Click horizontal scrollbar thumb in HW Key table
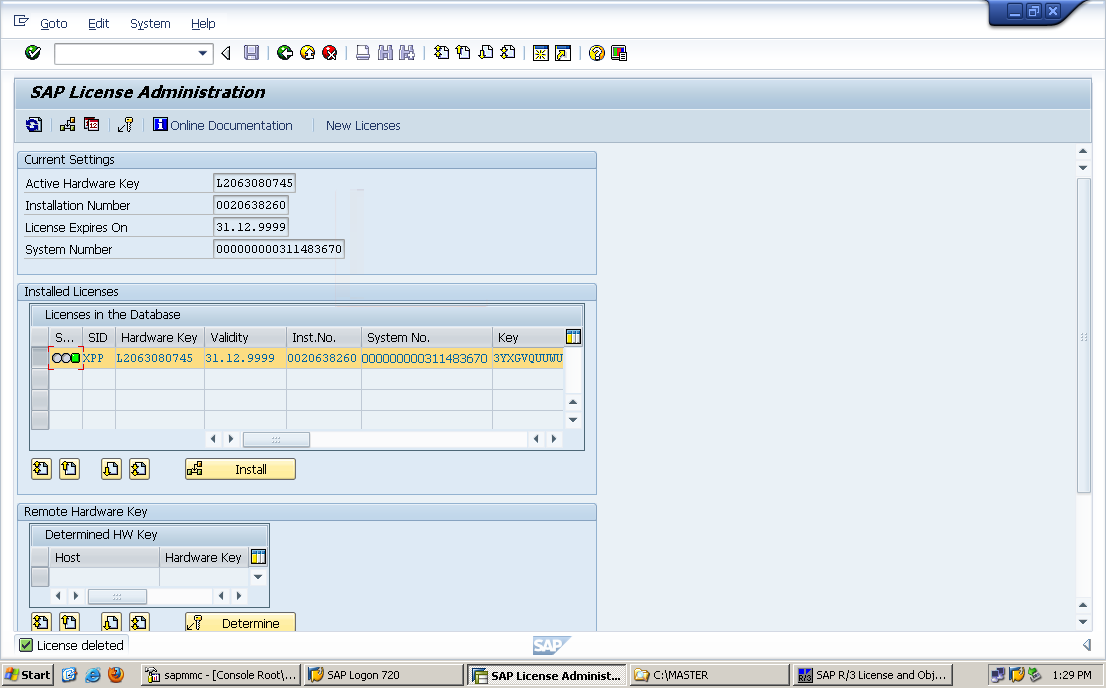This screenshot has width=1106, height=688. 117,596
